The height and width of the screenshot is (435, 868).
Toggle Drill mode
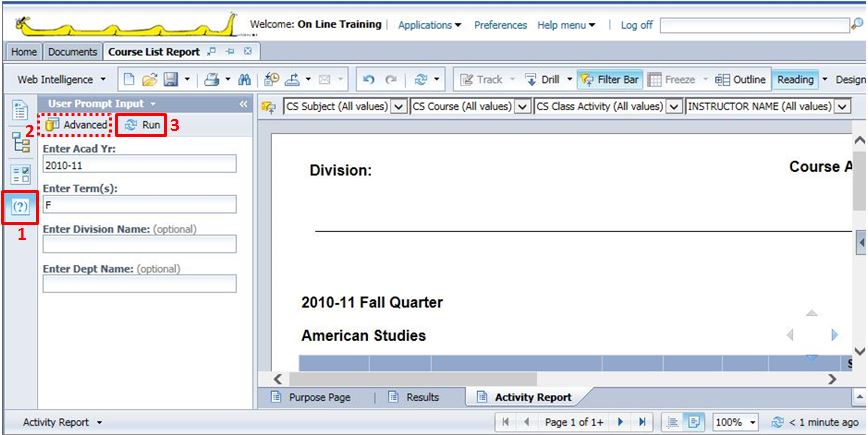(542, 80)
